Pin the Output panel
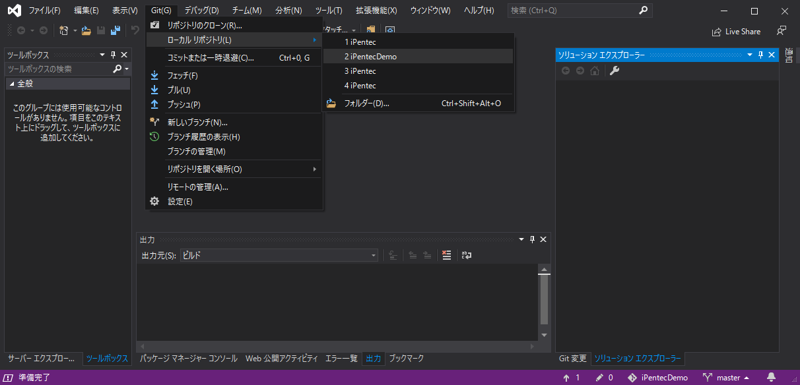Image resolution: width=800 pixels, height=385 pixels. [532, 240]
